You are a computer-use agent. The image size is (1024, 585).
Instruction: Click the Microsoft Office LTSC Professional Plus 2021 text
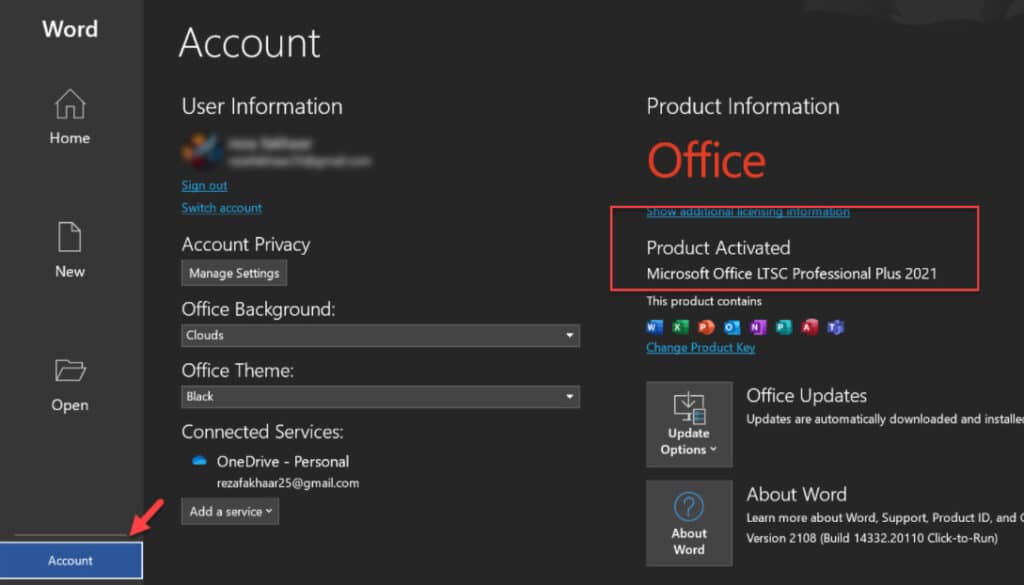pyautogui.click(x=792, y=274)
